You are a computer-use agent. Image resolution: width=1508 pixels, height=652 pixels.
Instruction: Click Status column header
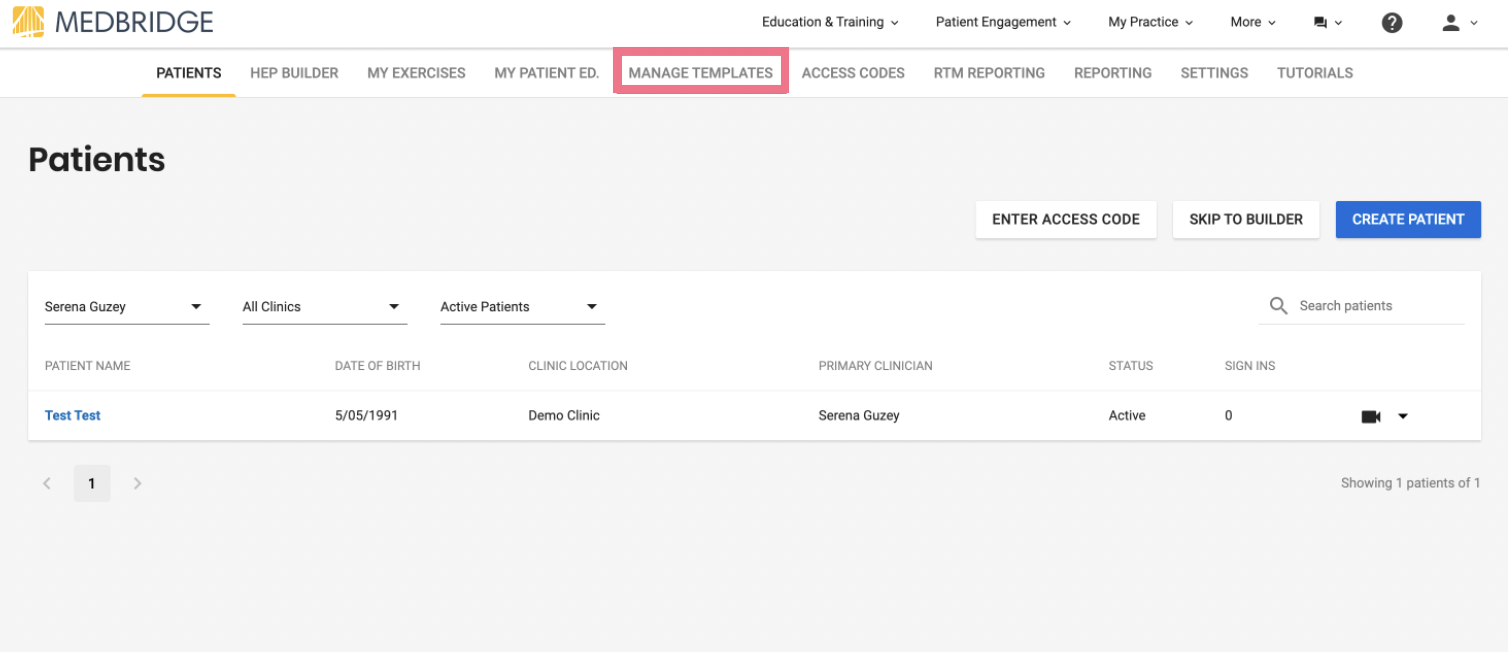[x=1131, y=366]
